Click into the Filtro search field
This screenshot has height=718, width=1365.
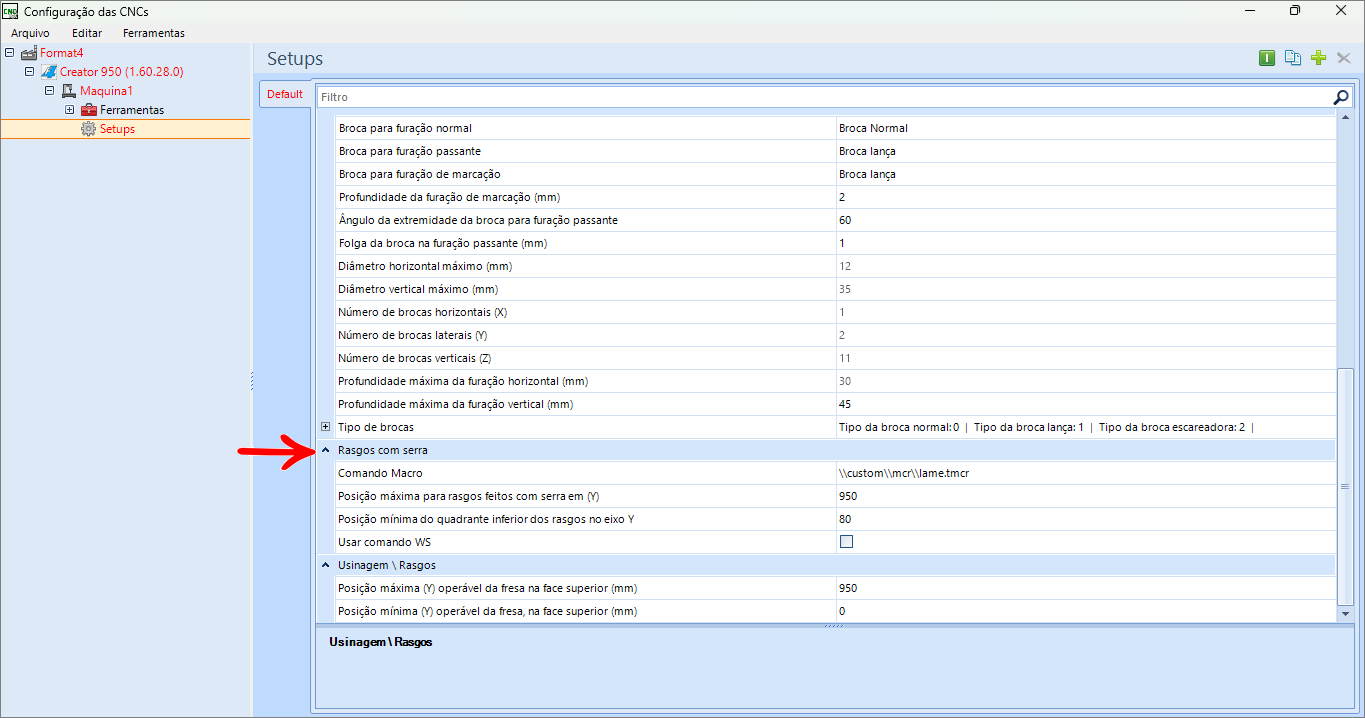coord(824,97)
